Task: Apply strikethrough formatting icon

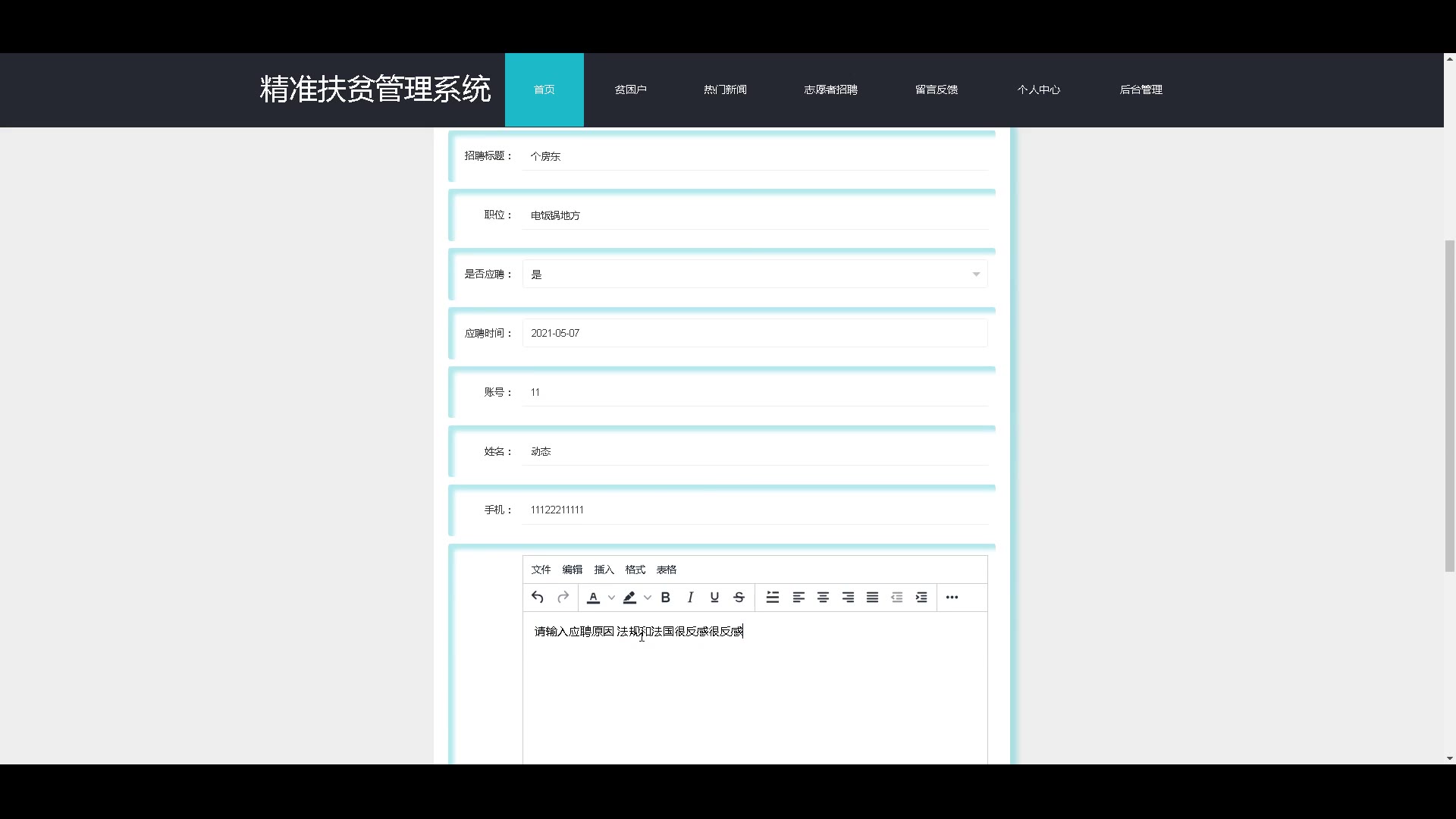Action: coord(739,598)
